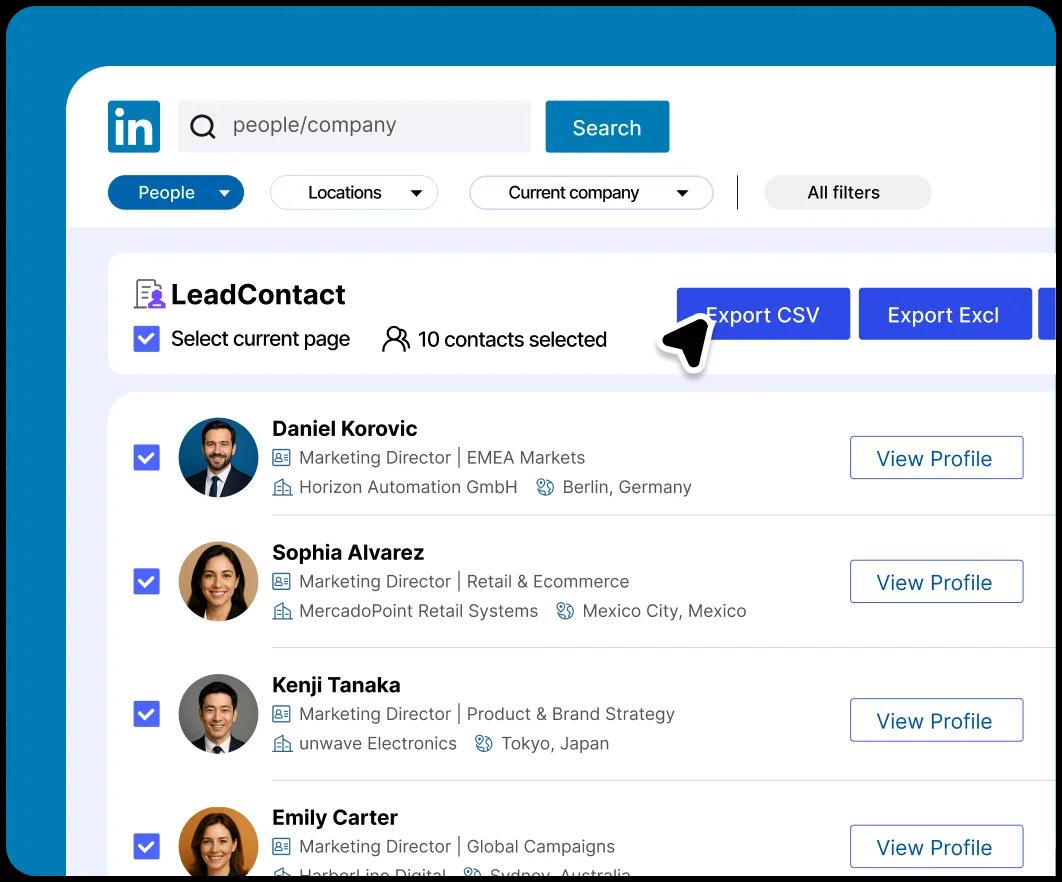The height and width of the screenshot is (882, 1062).
Task: Focus the people/company search field
Action: pyautogui.click(x=354, y=127)
